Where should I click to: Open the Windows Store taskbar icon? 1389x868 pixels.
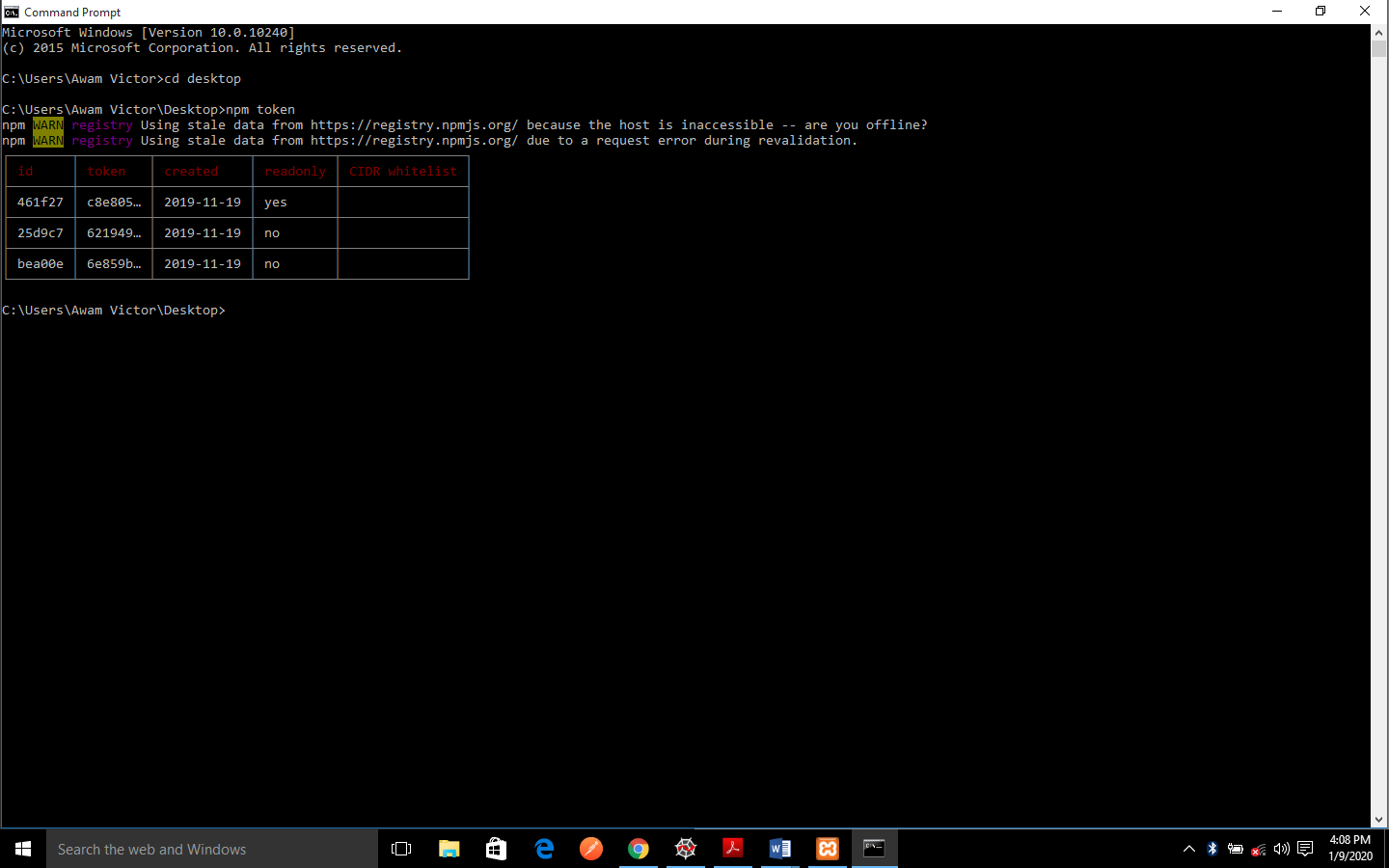coord(496,849)
